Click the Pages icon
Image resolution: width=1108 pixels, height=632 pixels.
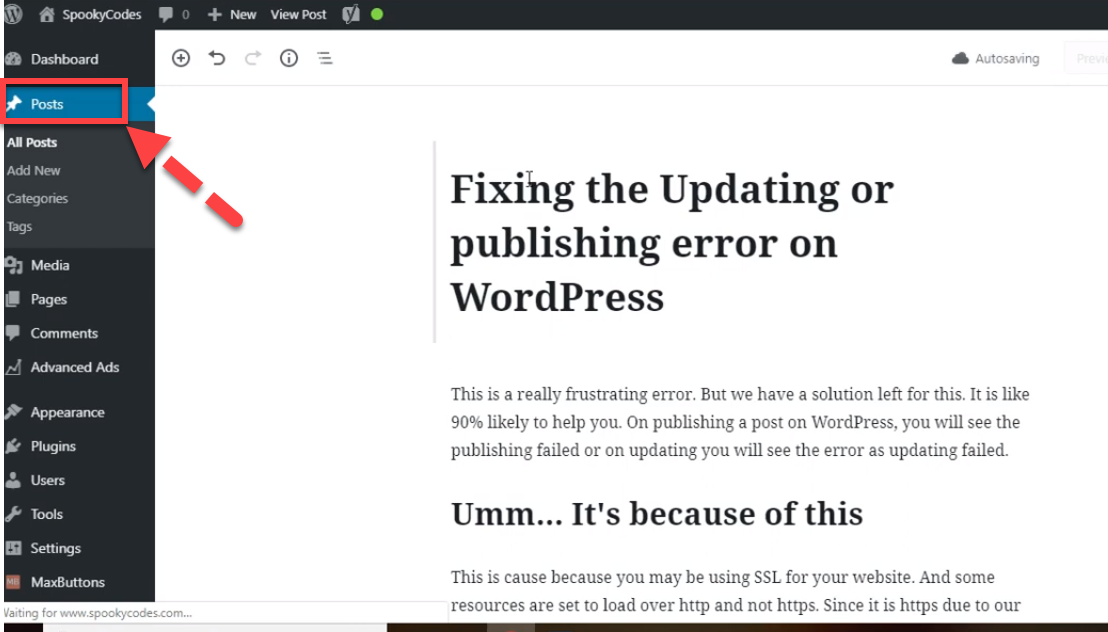(x=13, y=299)
